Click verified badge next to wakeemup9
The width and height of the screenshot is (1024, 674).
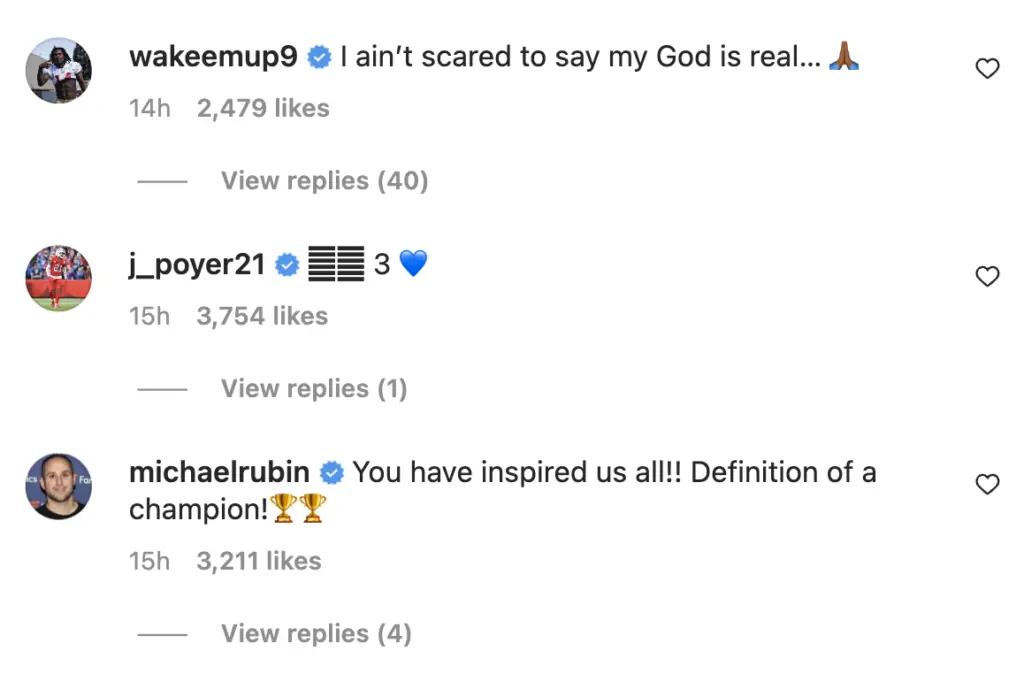(x=319, y=58)
